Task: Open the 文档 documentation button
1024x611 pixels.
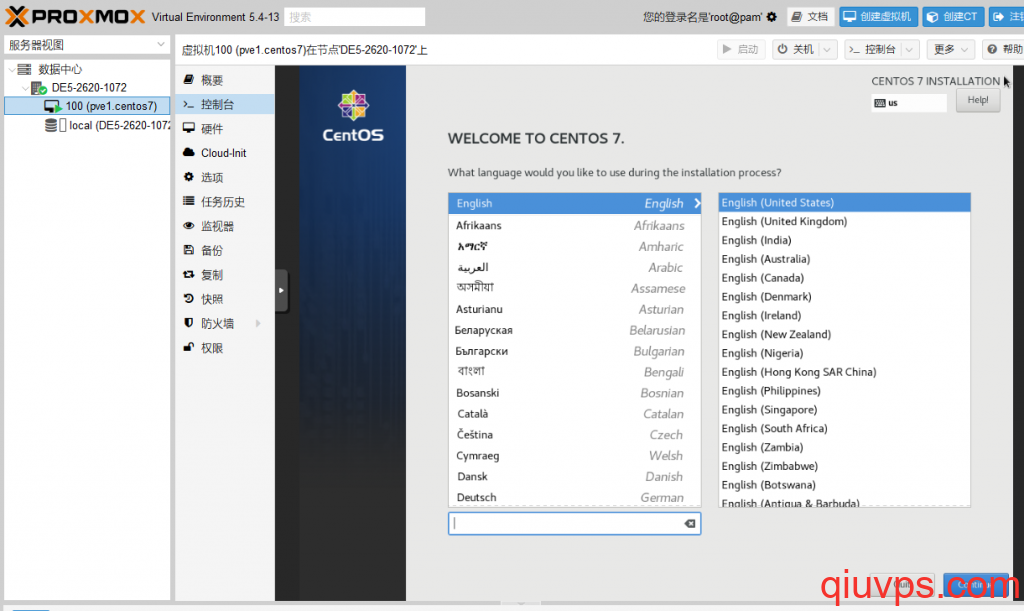Action: coord(811,17)
